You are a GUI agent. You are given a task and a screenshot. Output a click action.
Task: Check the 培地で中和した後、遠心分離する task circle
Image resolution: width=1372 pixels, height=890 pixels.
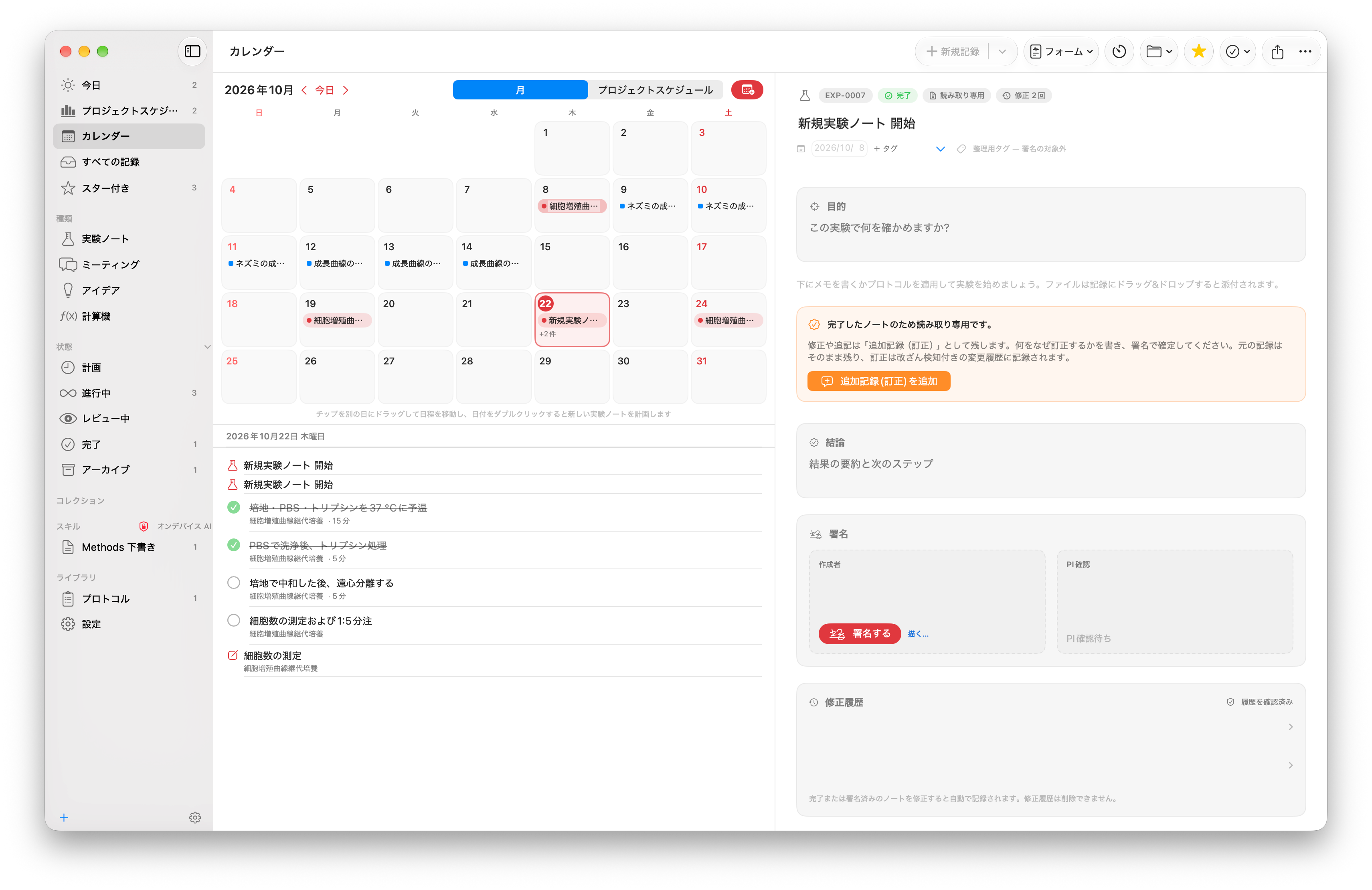[233, 583]
